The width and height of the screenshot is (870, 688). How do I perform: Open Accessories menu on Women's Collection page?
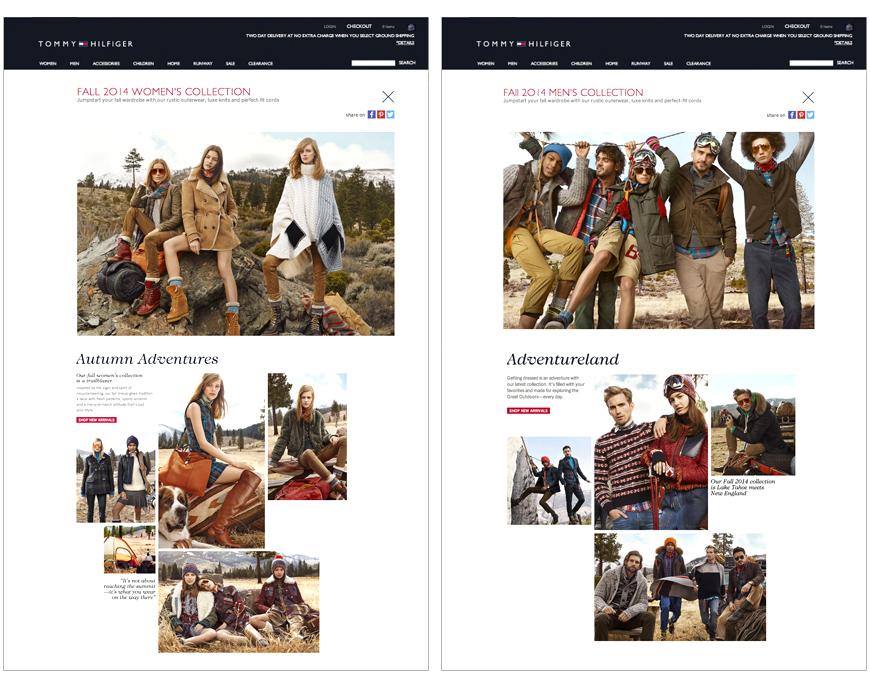click(106, 63)
